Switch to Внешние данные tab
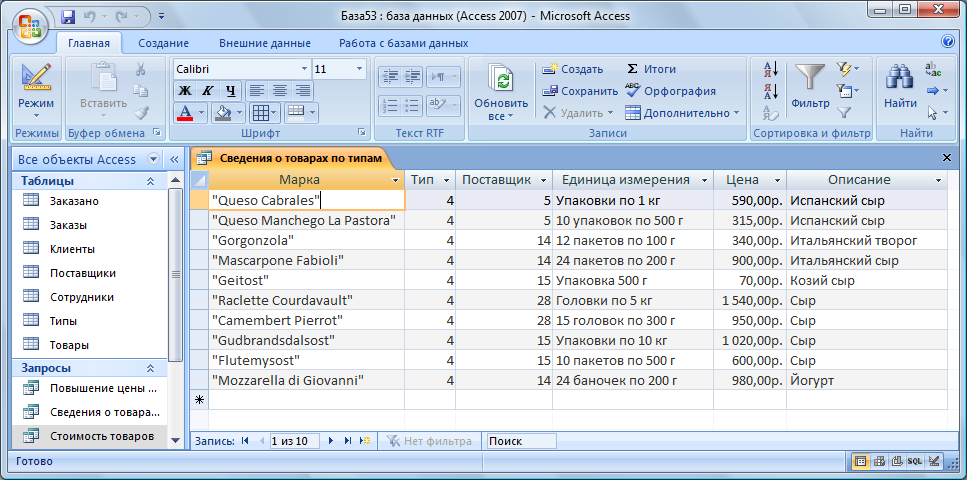The width and height of the screenshot is (967, 480). click(265, 43)
